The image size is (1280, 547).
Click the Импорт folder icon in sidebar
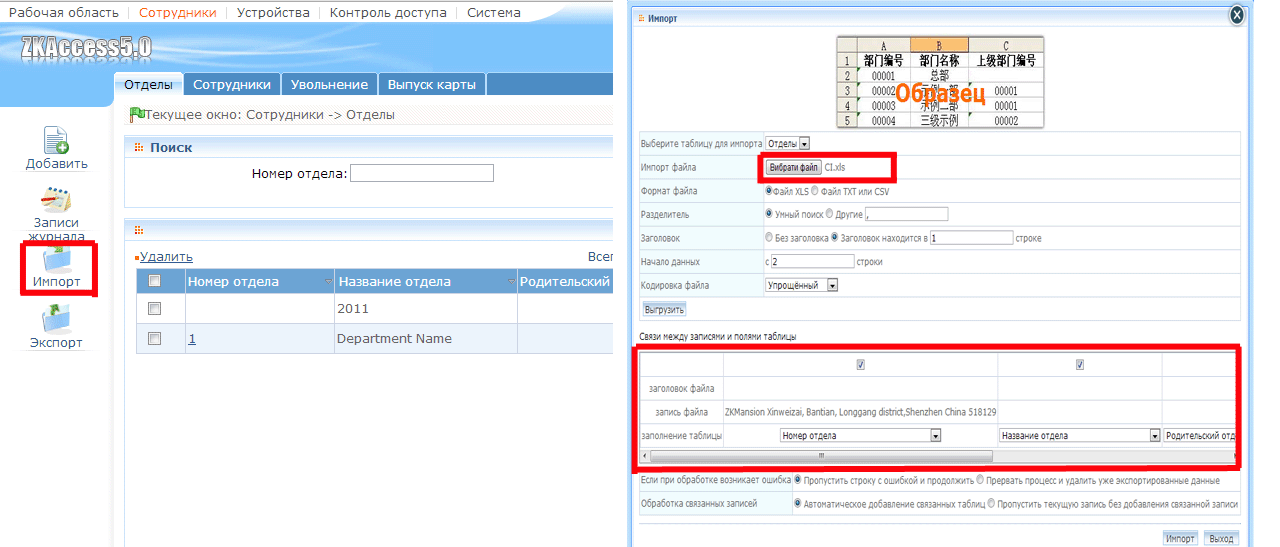click(56, 260)
